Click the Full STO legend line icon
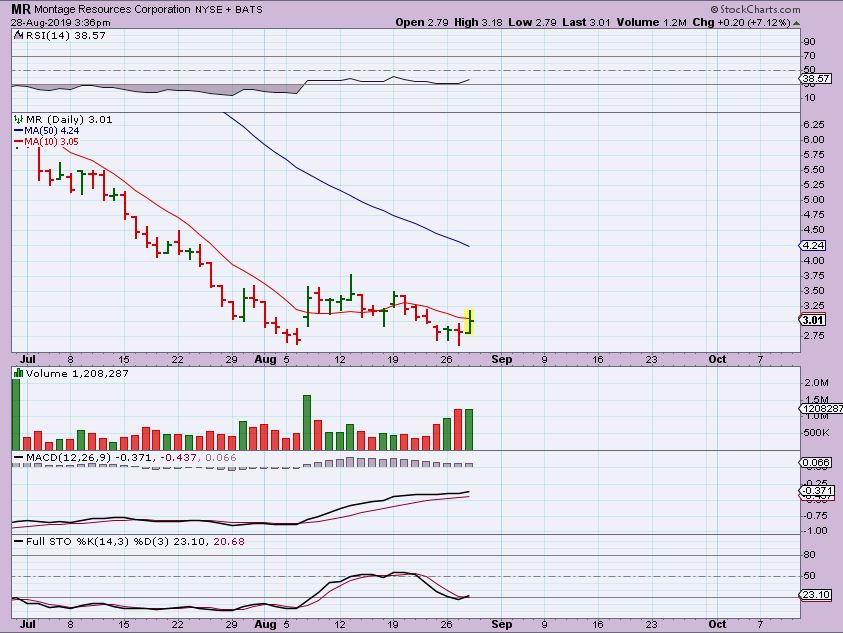 (16, 541)
